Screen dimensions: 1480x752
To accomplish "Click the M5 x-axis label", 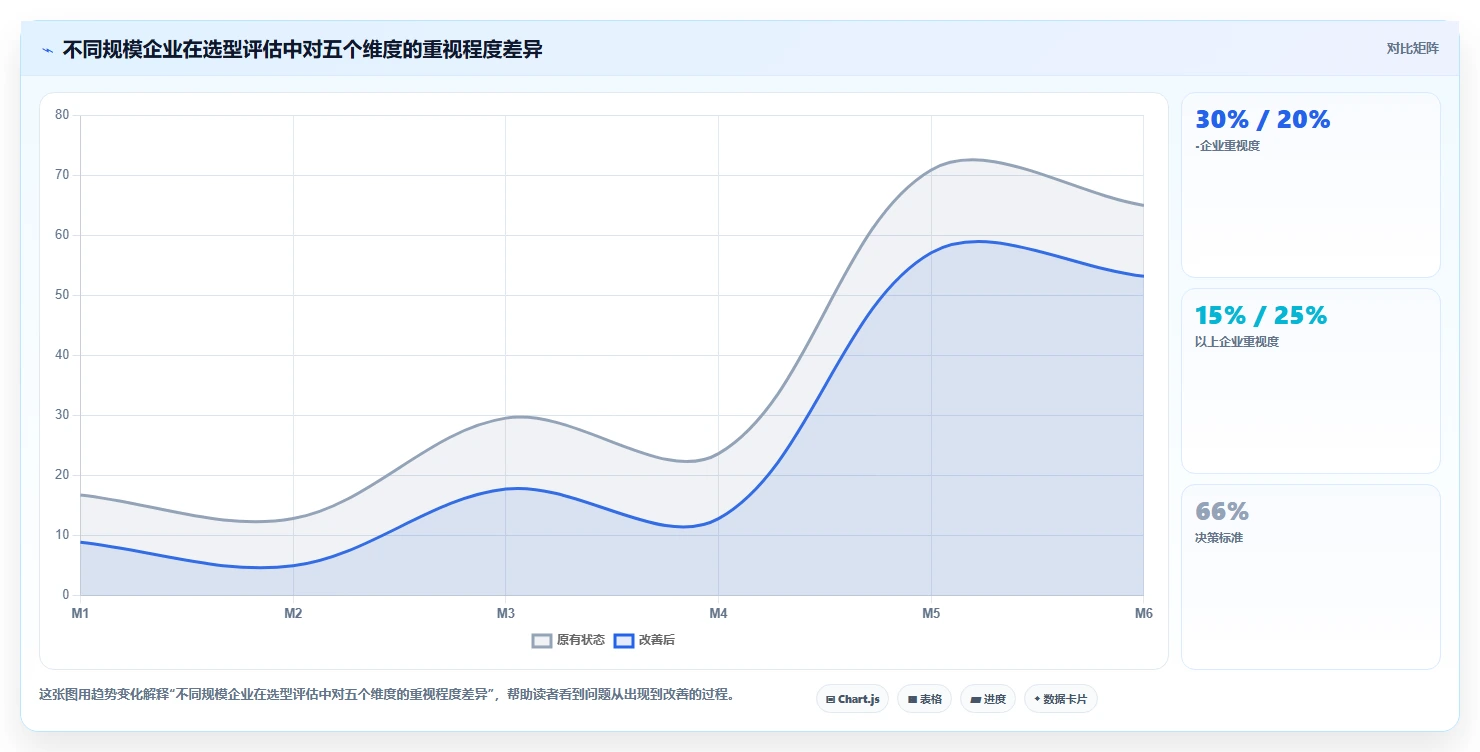I will click(931, 613).
